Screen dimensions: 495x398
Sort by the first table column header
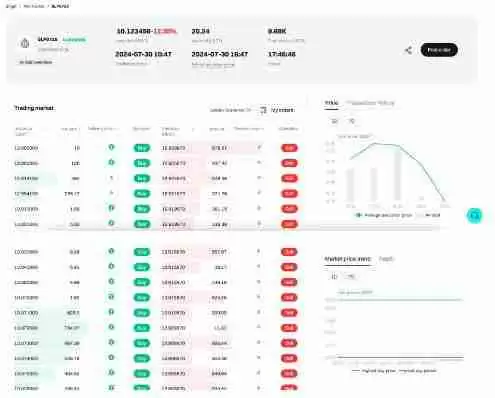click(24, 131)
